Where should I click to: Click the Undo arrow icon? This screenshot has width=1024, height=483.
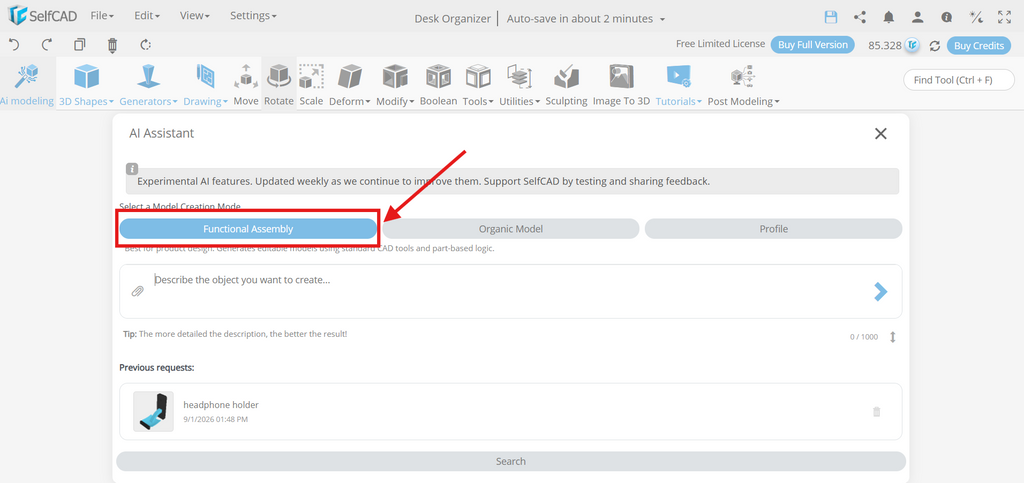(14, 44)
